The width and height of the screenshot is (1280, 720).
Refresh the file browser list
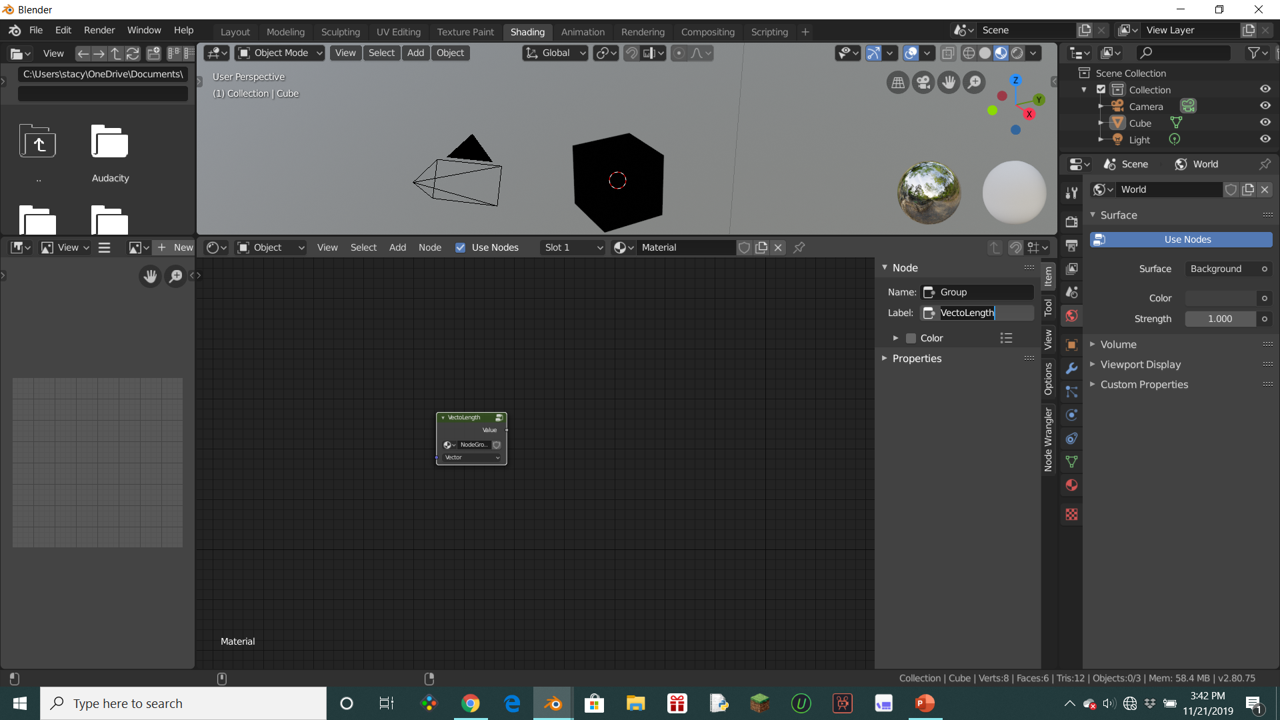[132, 53]
